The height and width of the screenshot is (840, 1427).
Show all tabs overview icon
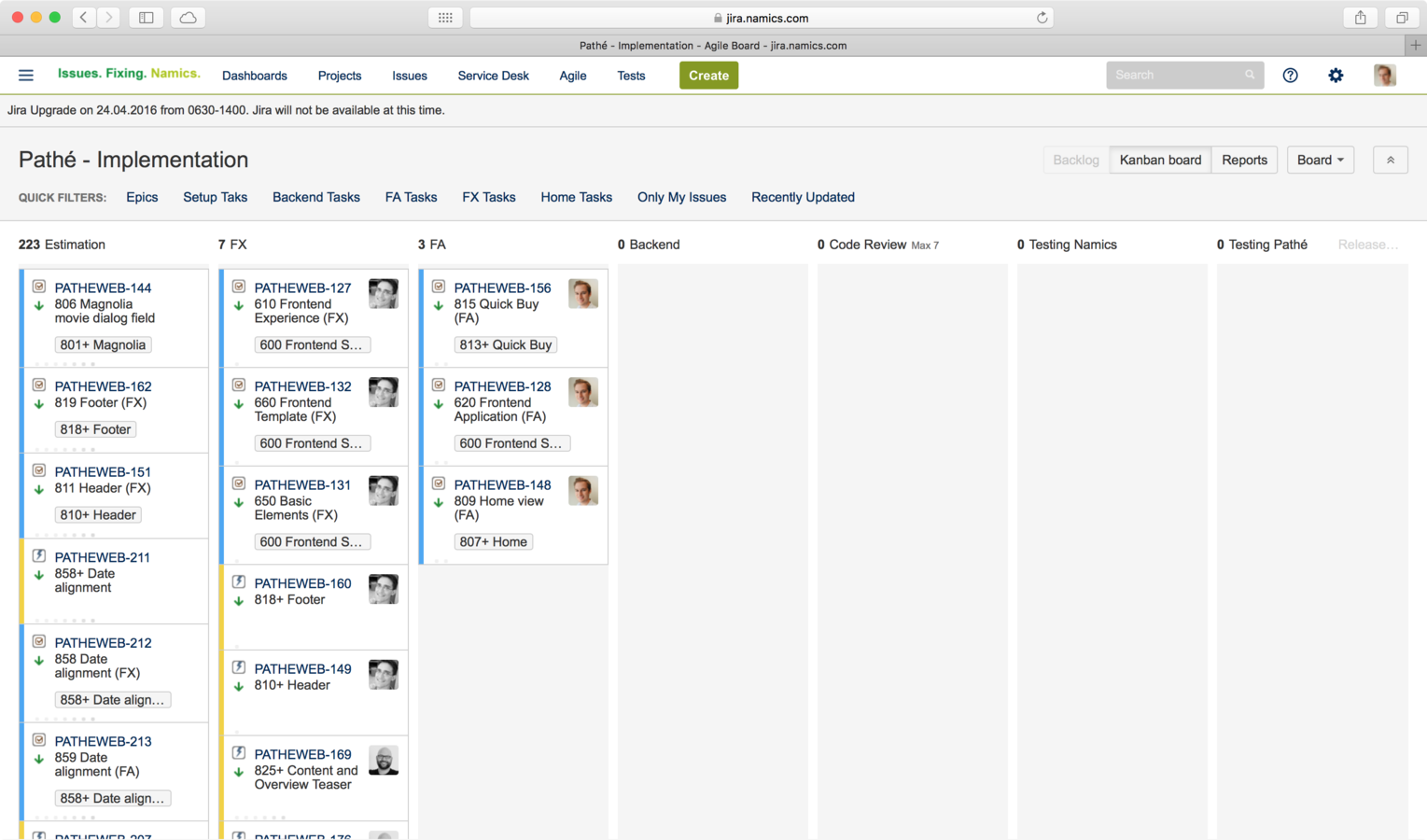click(1402, 17)
